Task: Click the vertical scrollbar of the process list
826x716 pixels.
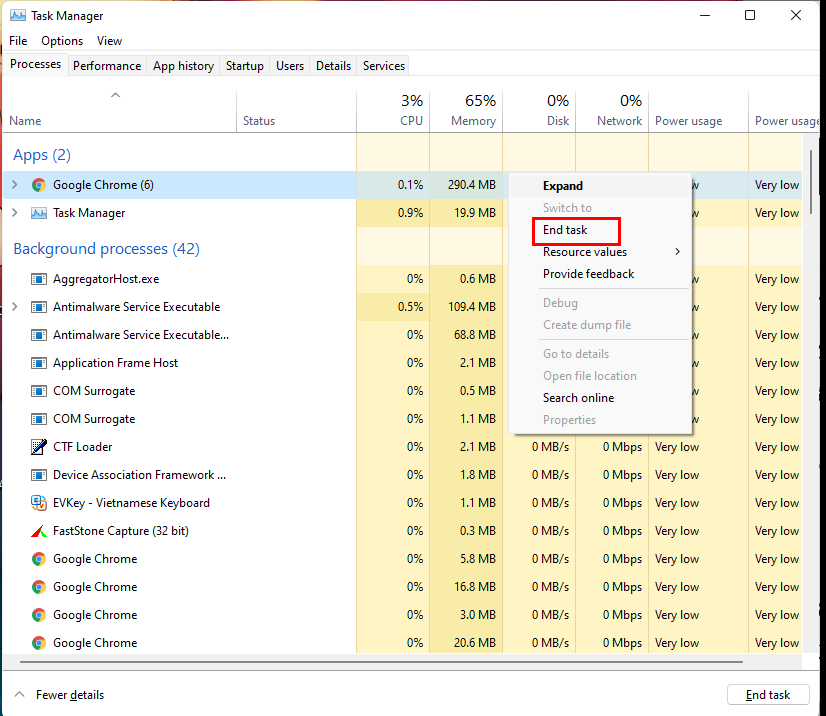Action: 811,182
